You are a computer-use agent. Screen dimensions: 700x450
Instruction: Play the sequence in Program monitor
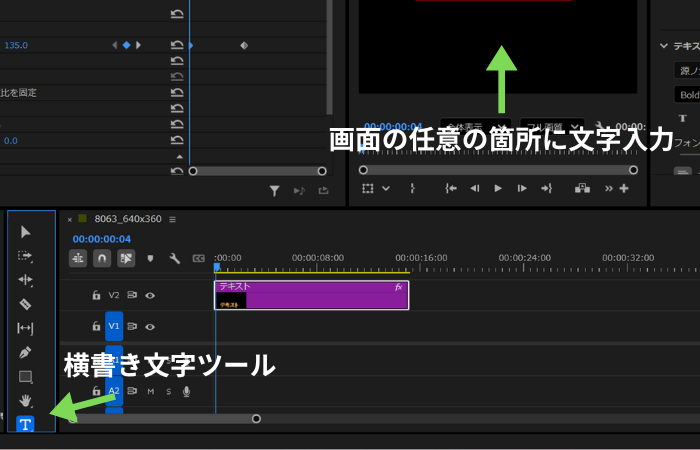pyautogui.click(x=498, y=188)
